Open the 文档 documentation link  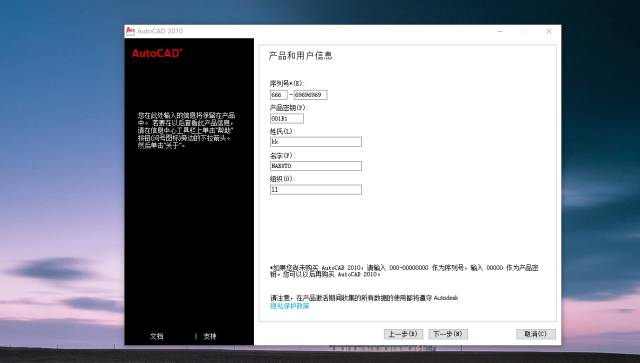pos(157,336)
